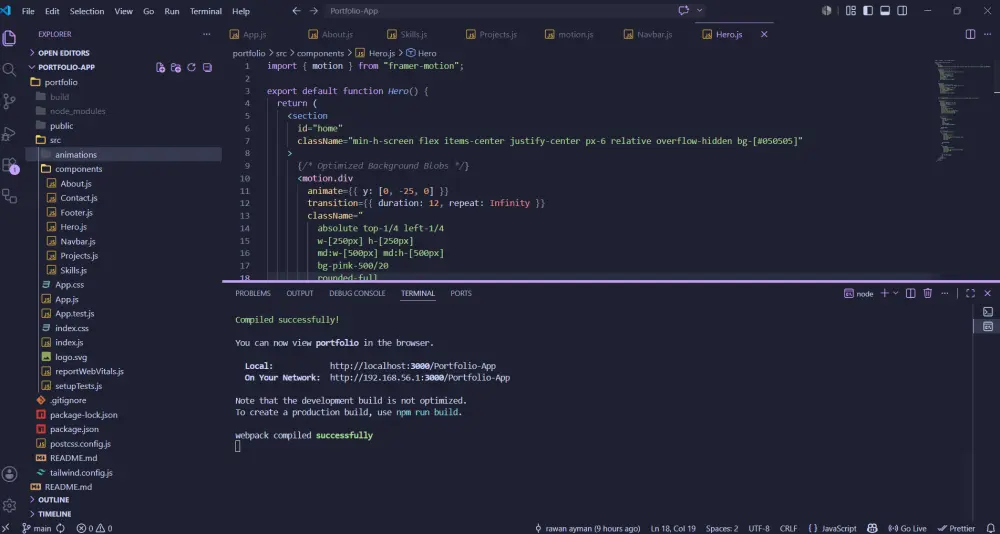Open the launch profile dropdown beside plus
1000x534 pixels.
coord(896,293)
